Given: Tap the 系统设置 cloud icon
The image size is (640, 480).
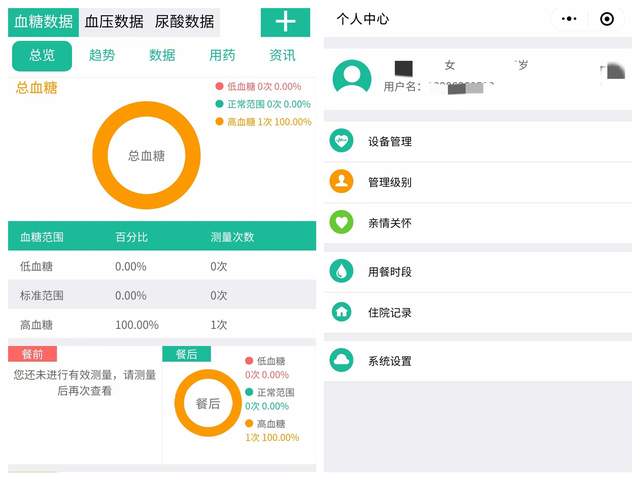Looking at the screenshot, I should [341, 360].
